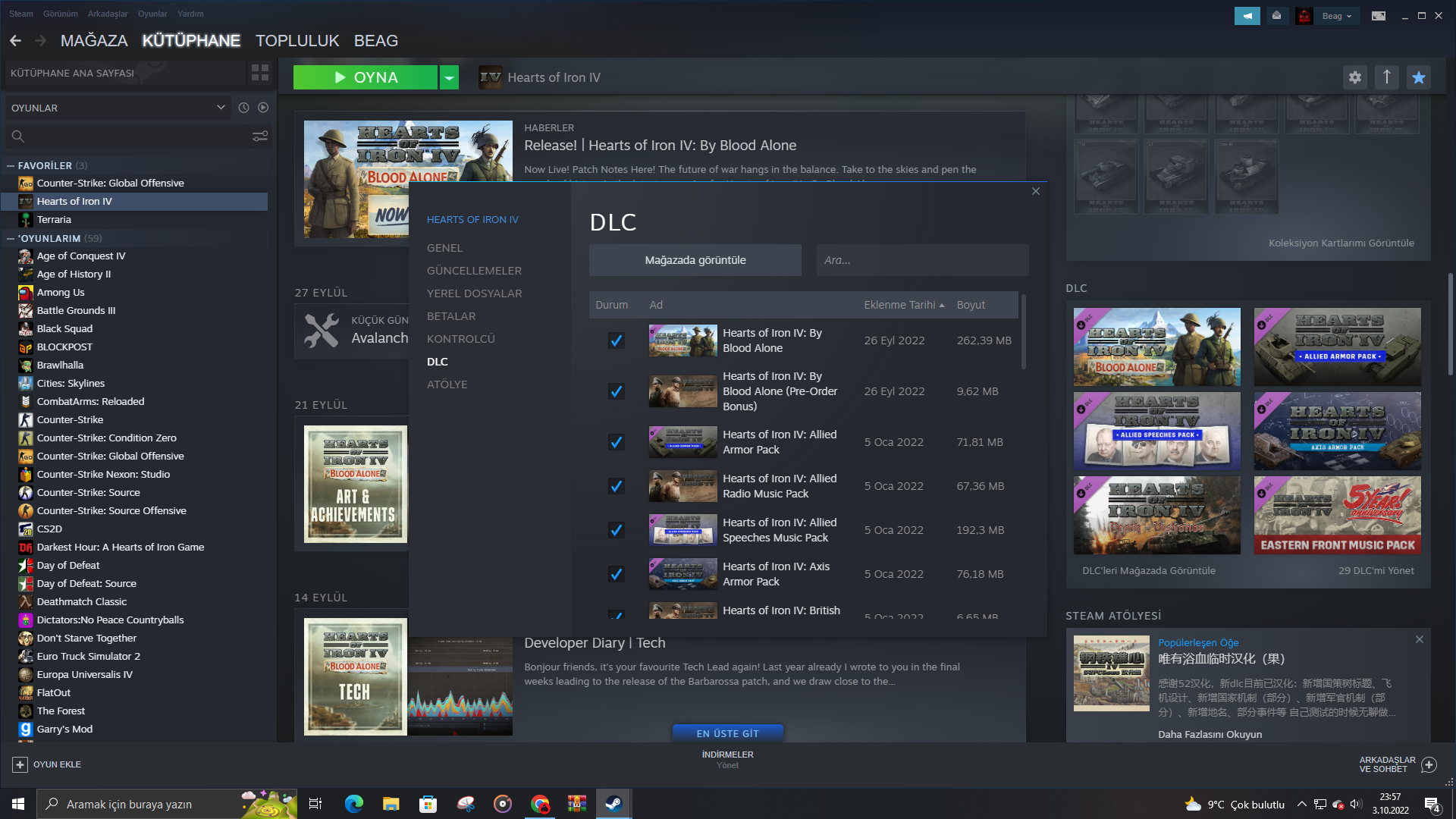Expand the OYUNLAR category dropdown
Image resolution: width=1456 pixels, height=819 pixels.
click(221, 108)
